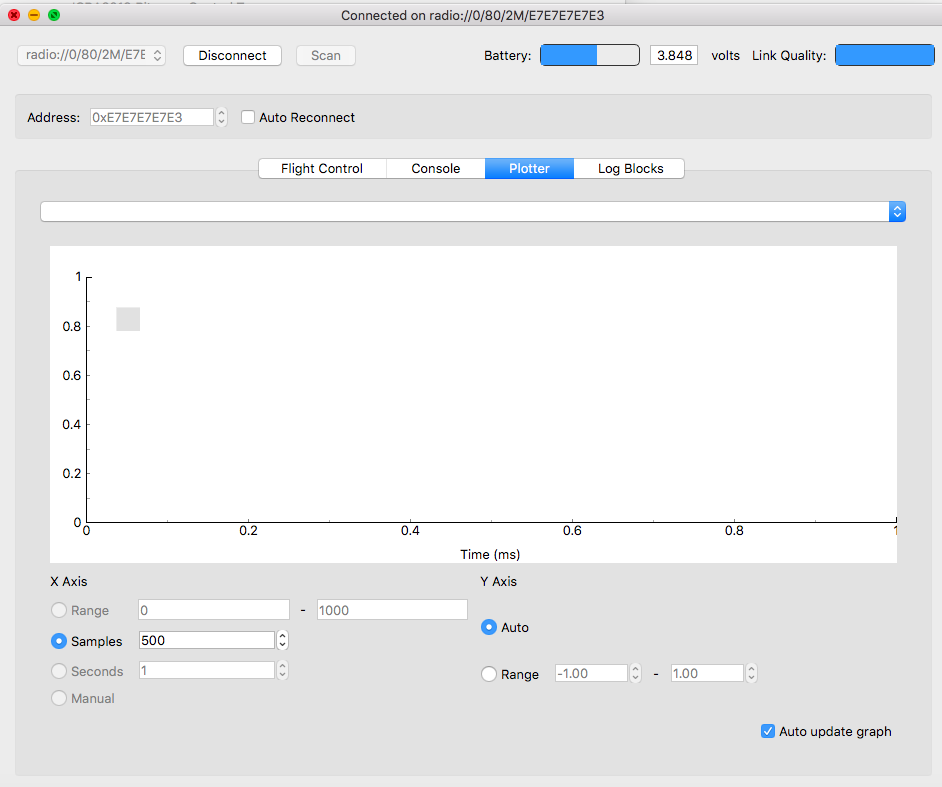Screen dimensions: 942x787
Task: Select the Y Axis Auto radio button
Action: coord(489,628)
